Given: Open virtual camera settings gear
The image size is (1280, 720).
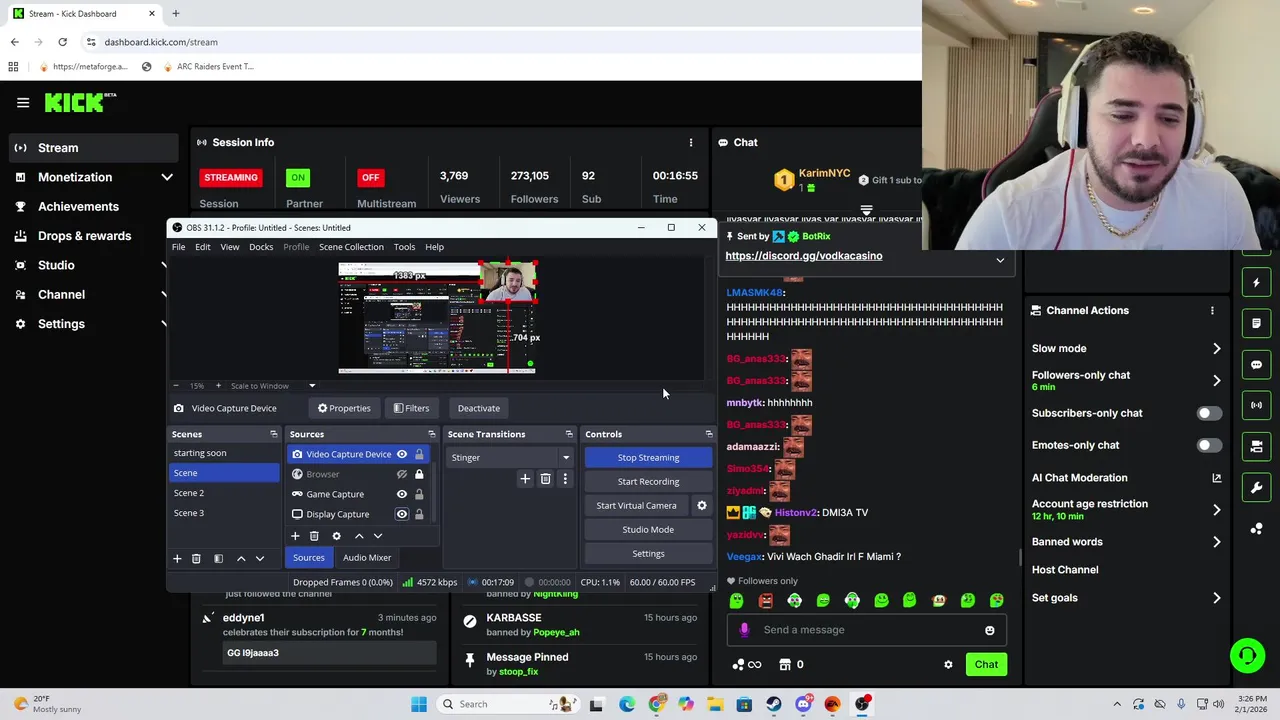Looking at the screenshot, I should pos(701,505).
